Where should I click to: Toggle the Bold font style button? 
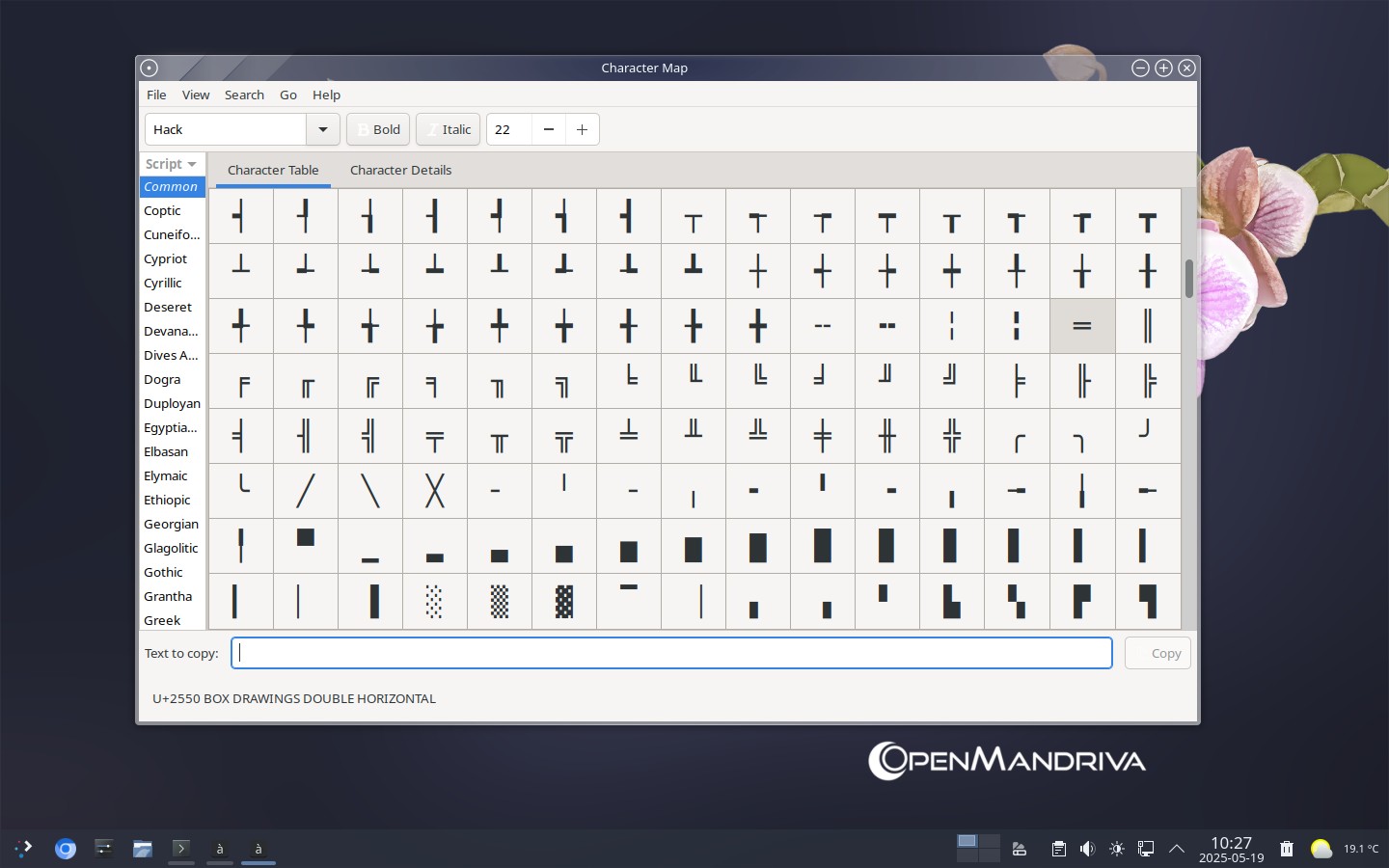[377, 129]
